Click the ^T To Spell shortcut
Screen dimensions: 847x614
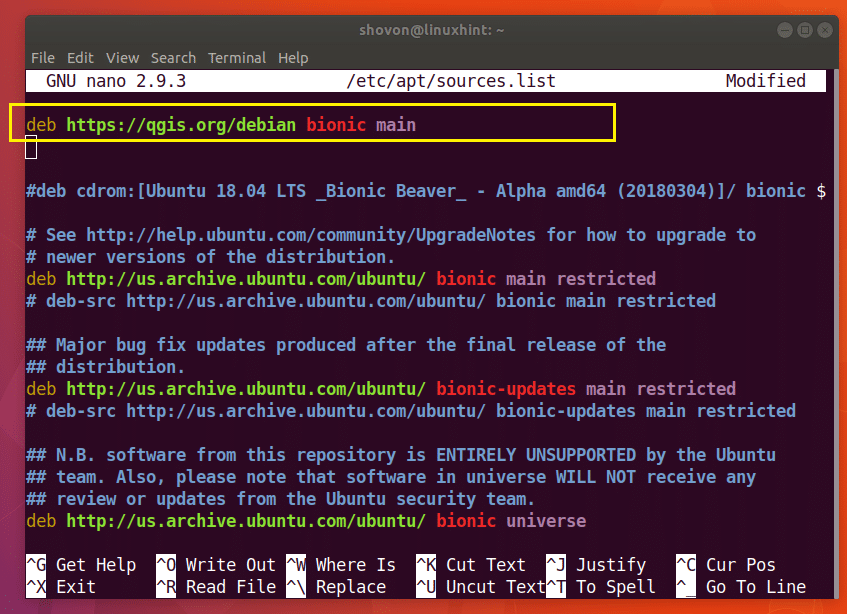[601, 587]
